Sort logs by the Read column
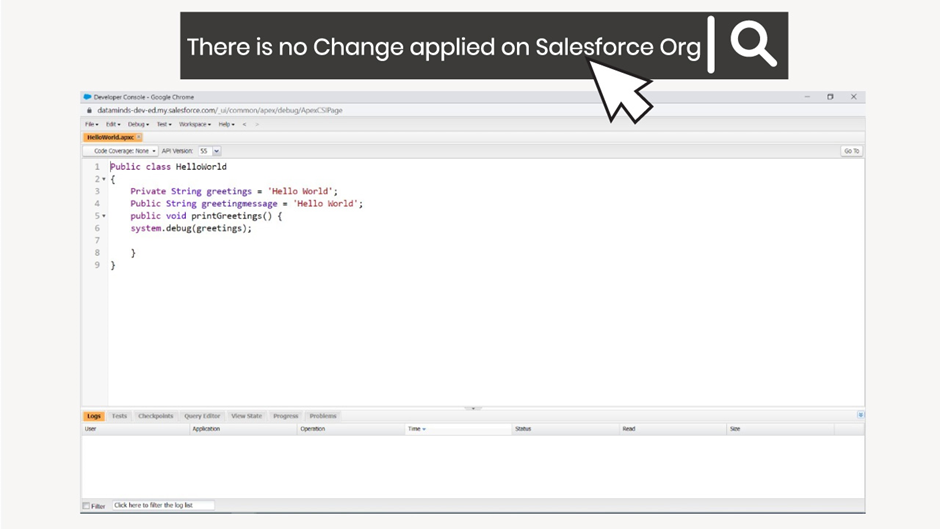Screen dimensions: 940x529 [673, 429]
